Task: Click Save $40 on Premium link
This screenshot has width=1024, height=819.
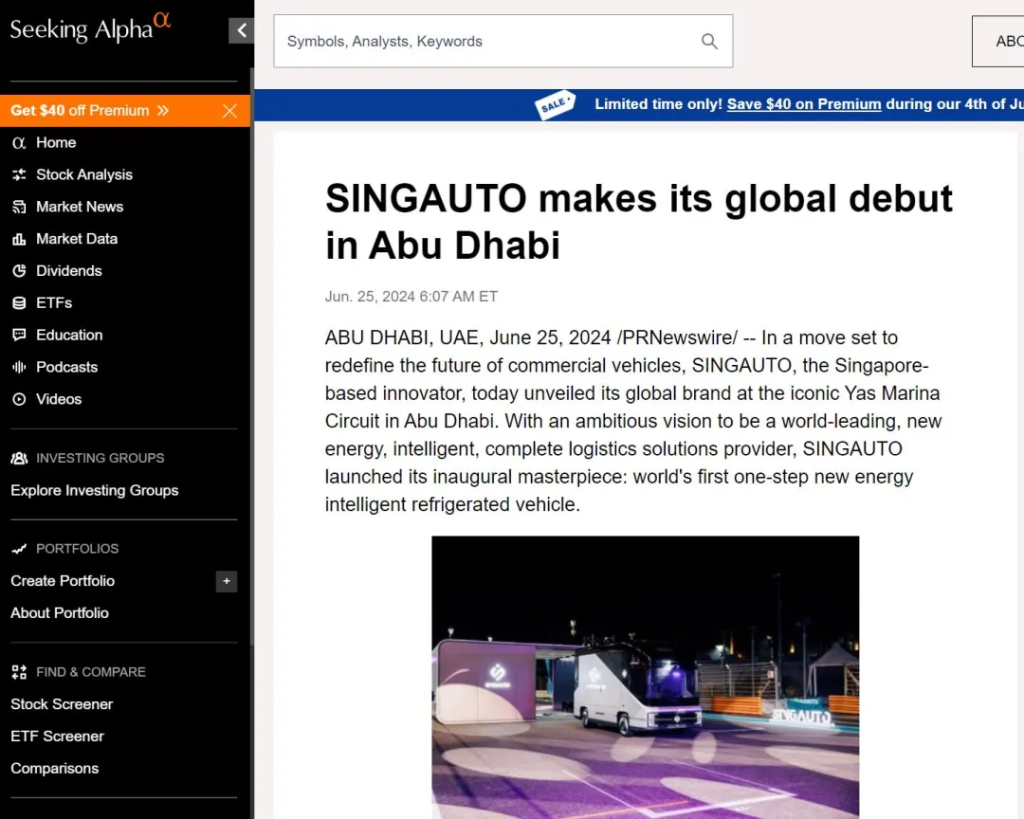Action: tap(804, 104)
